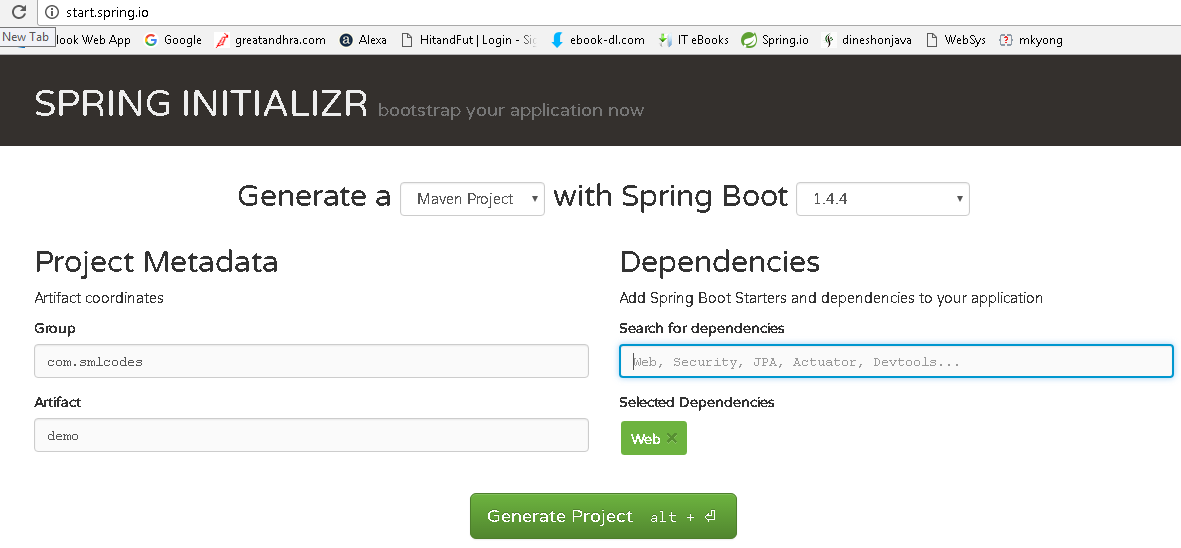Expand the Maven Project type dropdown
Viewport: 1181px width, 548px height.
pyautogui.click(x=472, y=199)
